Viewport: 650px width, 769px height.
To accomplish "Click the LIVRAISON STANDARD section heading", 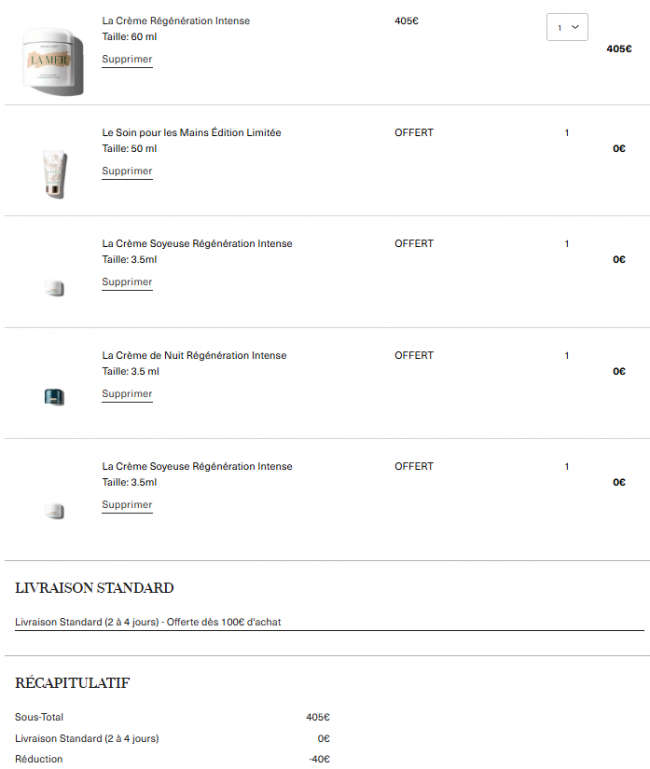I will click(94, 588).
